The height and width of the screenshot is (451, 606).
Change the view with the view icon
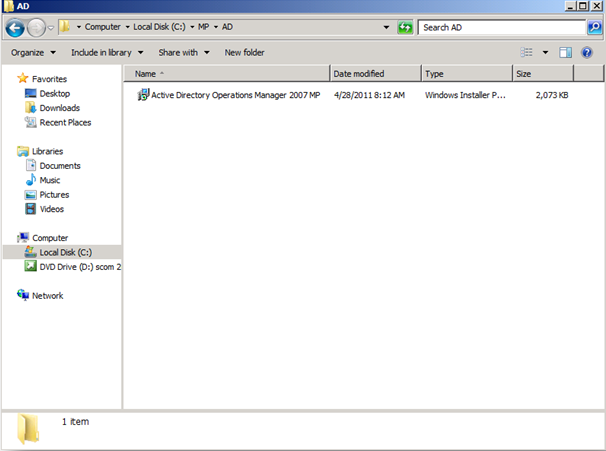pos(526,52)
